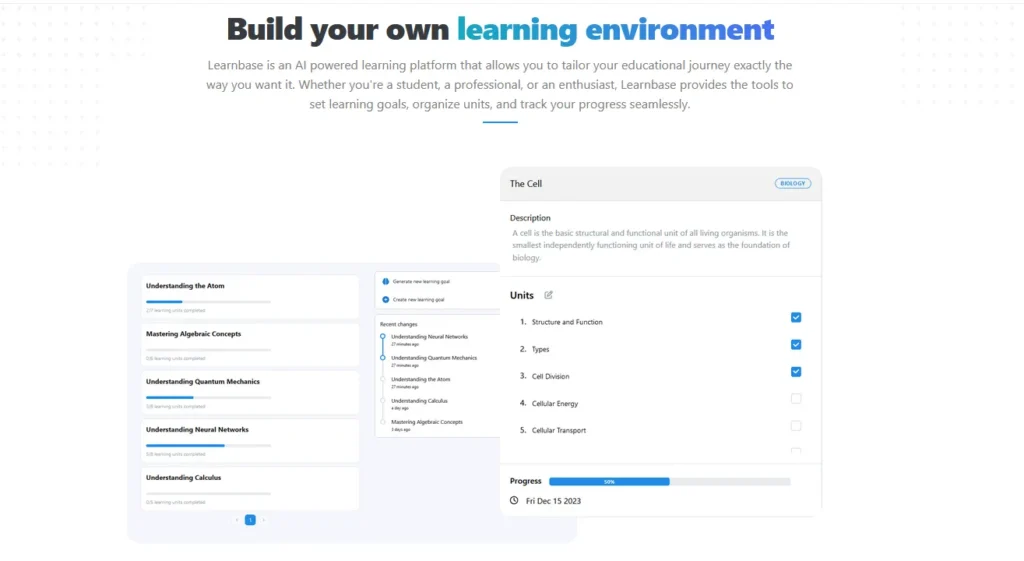1024x561 pixels.
Task: Click the Cellular Energy unit label
Action: 554,404
